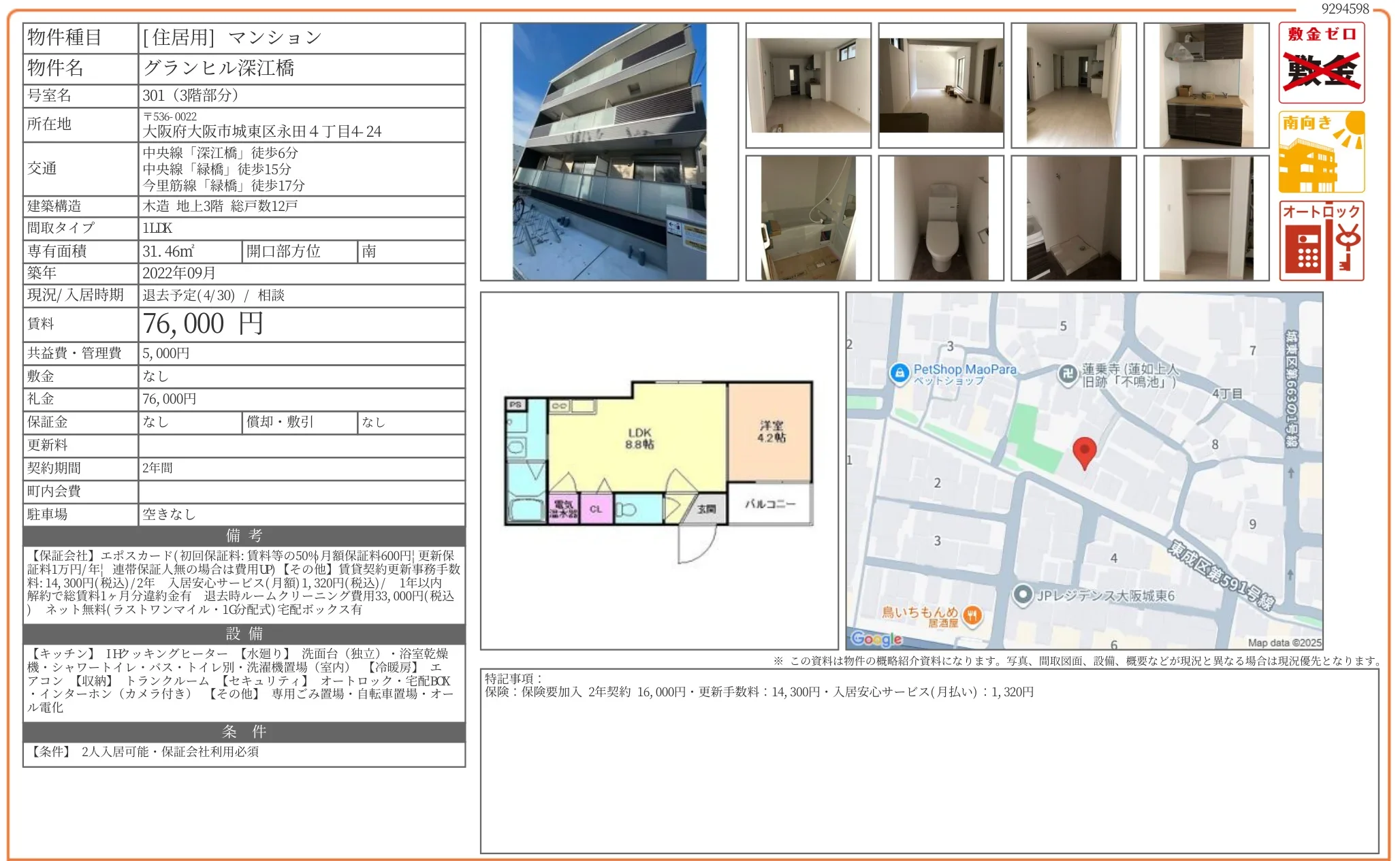Click the 設備 section header
The image size is (1400, 861).
pyautogui.click(x=244, y=634)
